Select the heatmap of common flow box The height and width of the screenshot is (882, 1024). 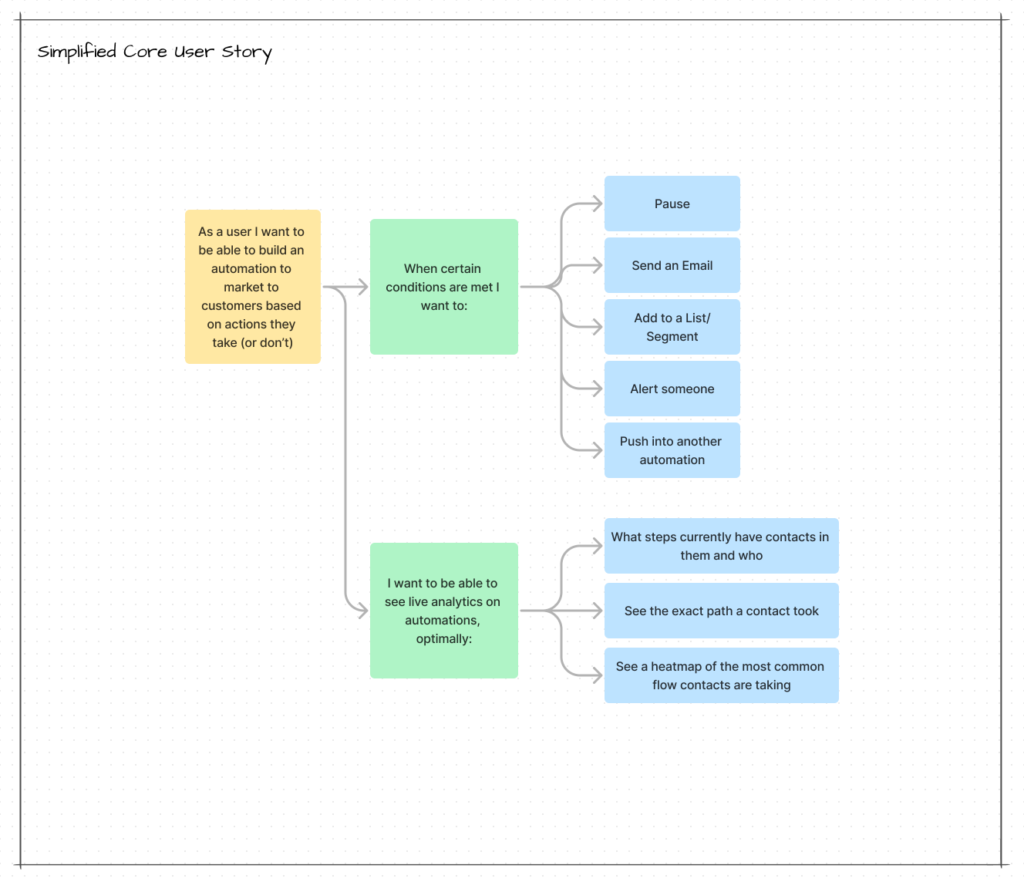pyautogui.click(x=721, y=675)
